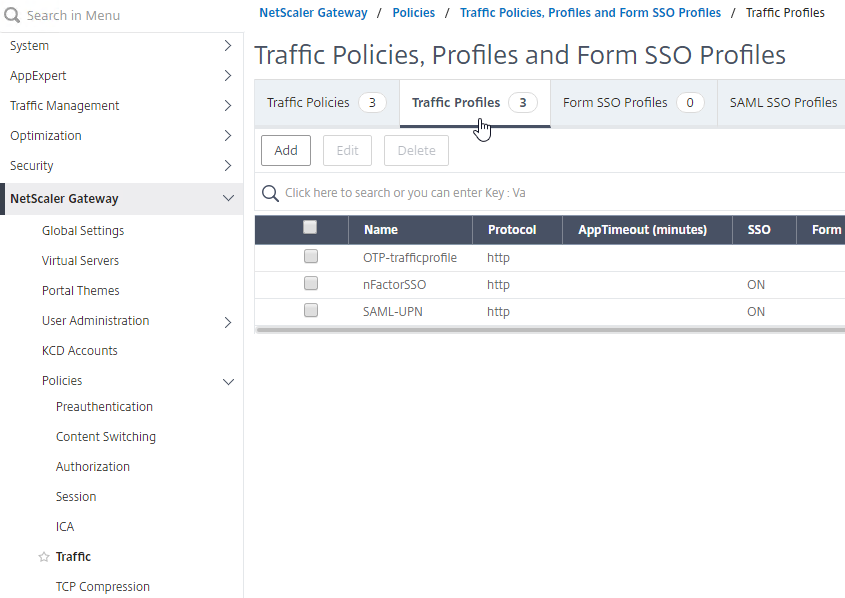Toggle the select-all header checkbox
Screen dimensions: 845x598
(310, 227)
